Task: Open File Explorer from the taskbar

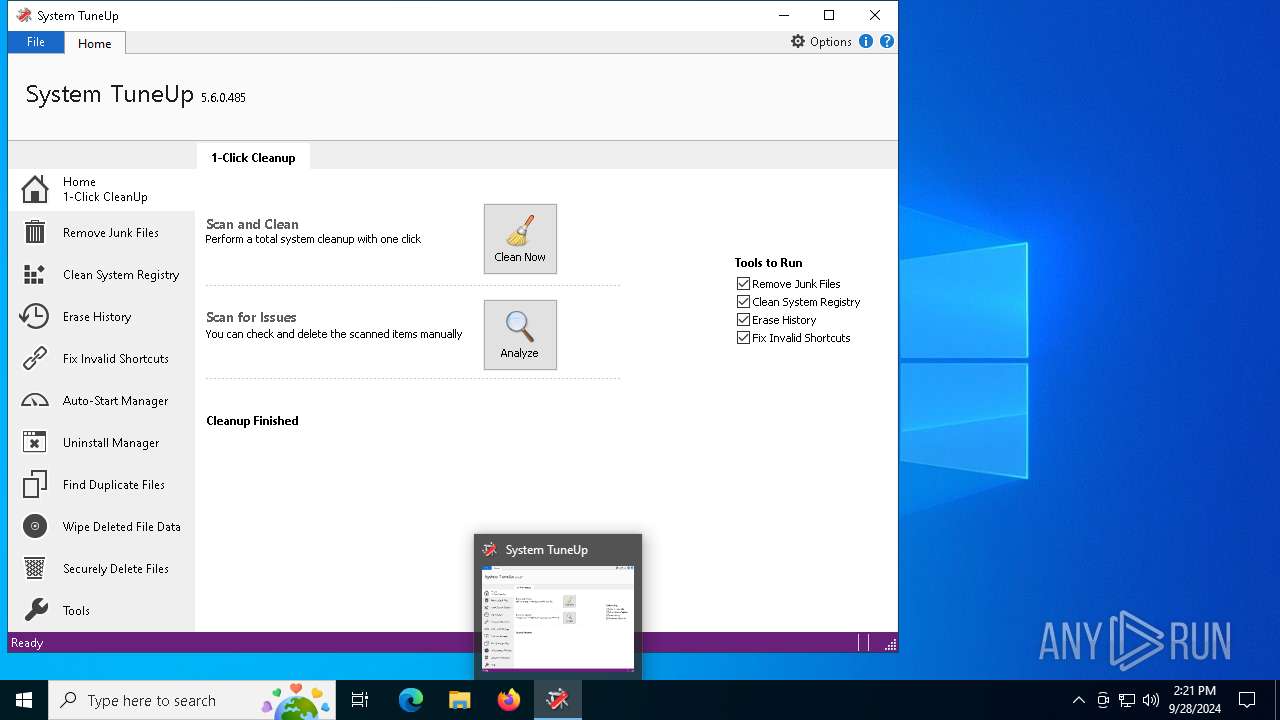Action: (x=460, y=700)
